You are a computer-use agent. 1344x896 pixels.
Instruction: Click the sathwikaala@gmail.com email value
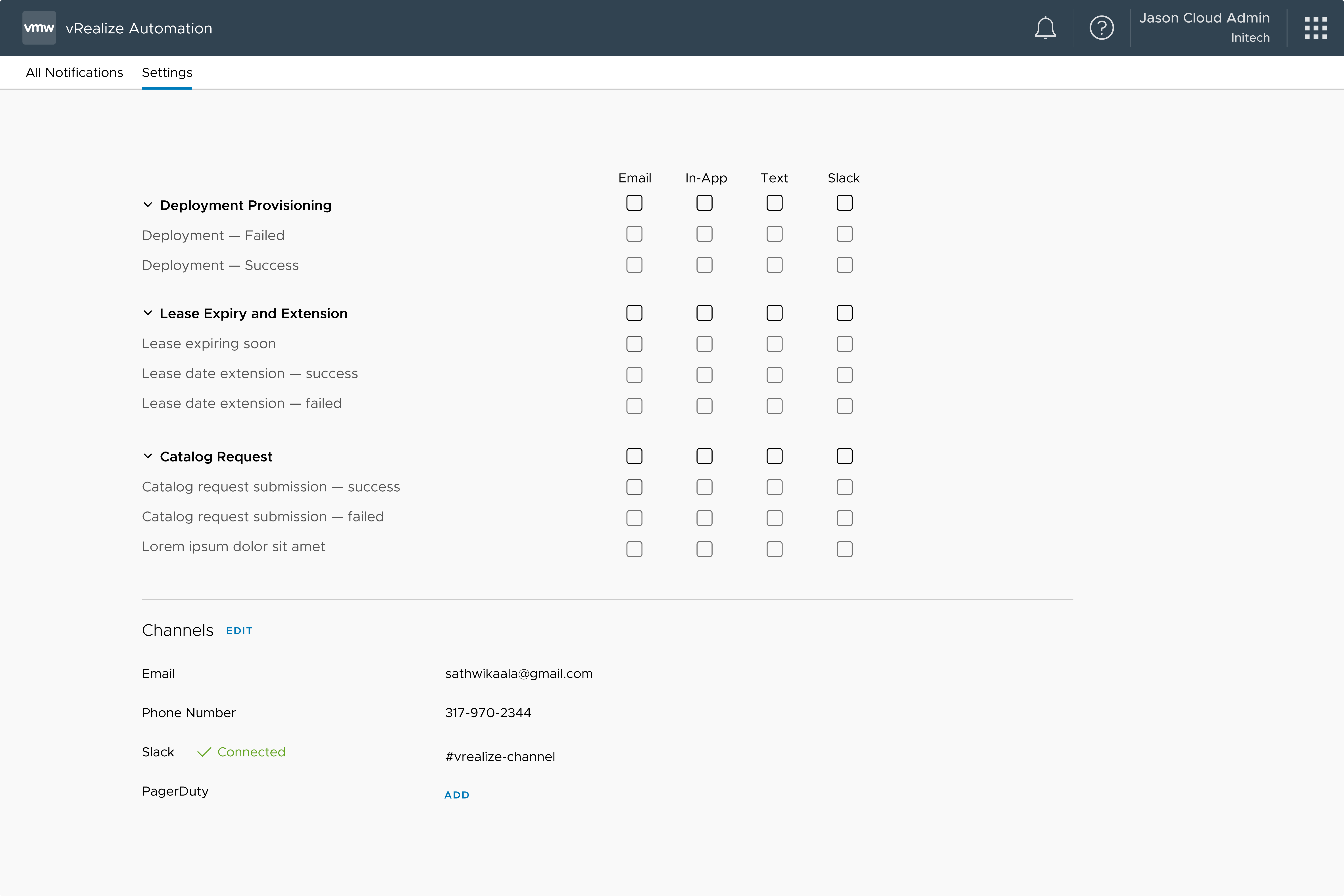tap(519, 674)
